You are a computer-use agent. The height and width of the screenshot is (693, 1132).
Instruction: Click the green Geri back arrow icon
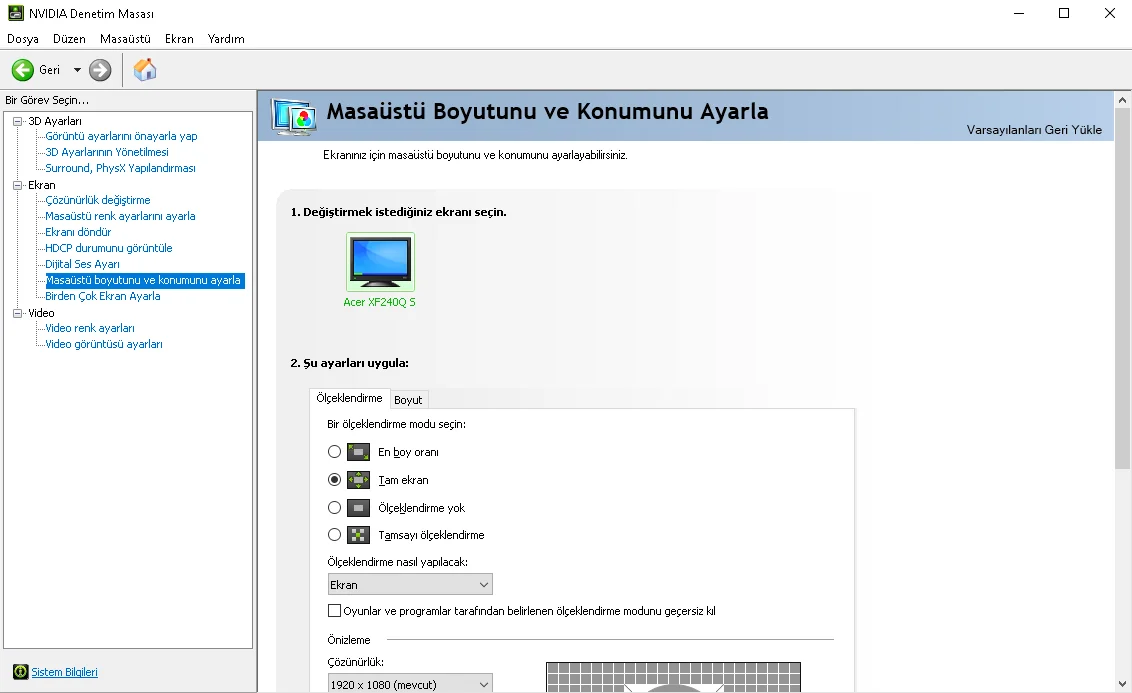[22, 70]
